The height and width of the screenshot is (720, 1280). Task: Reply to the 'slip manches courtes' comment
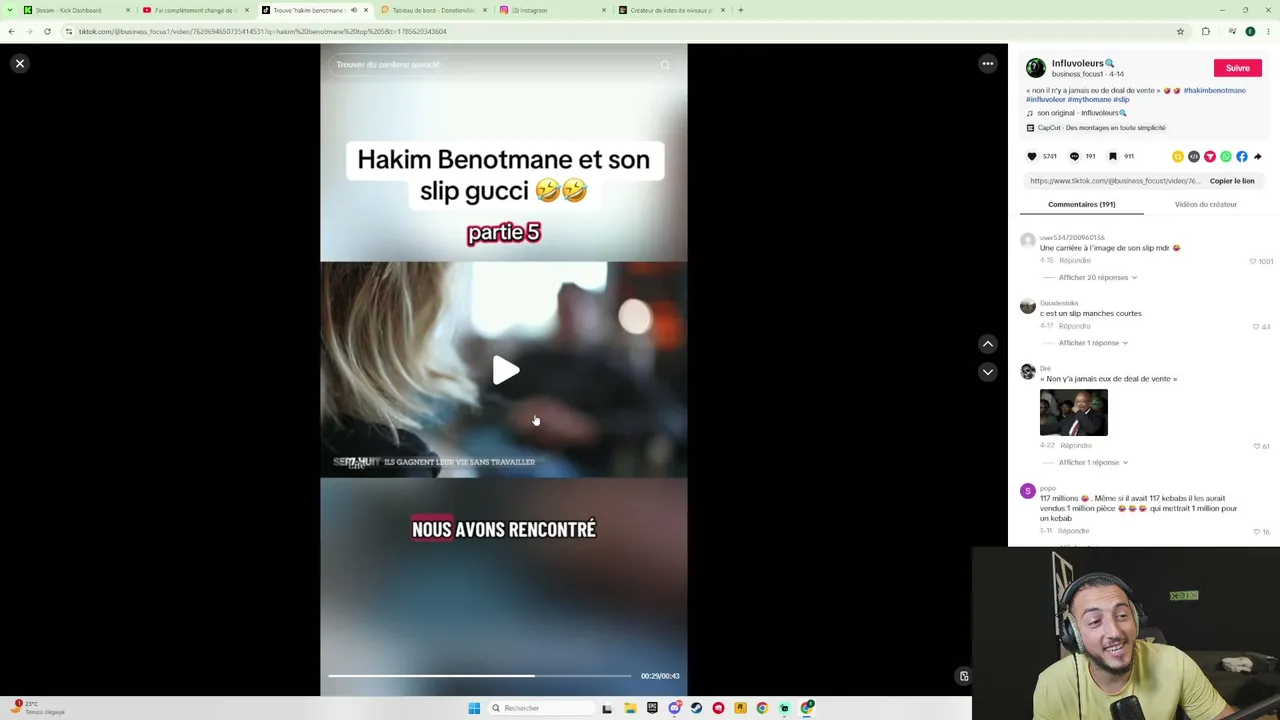pyautogui.click(x=1075, y=326)
